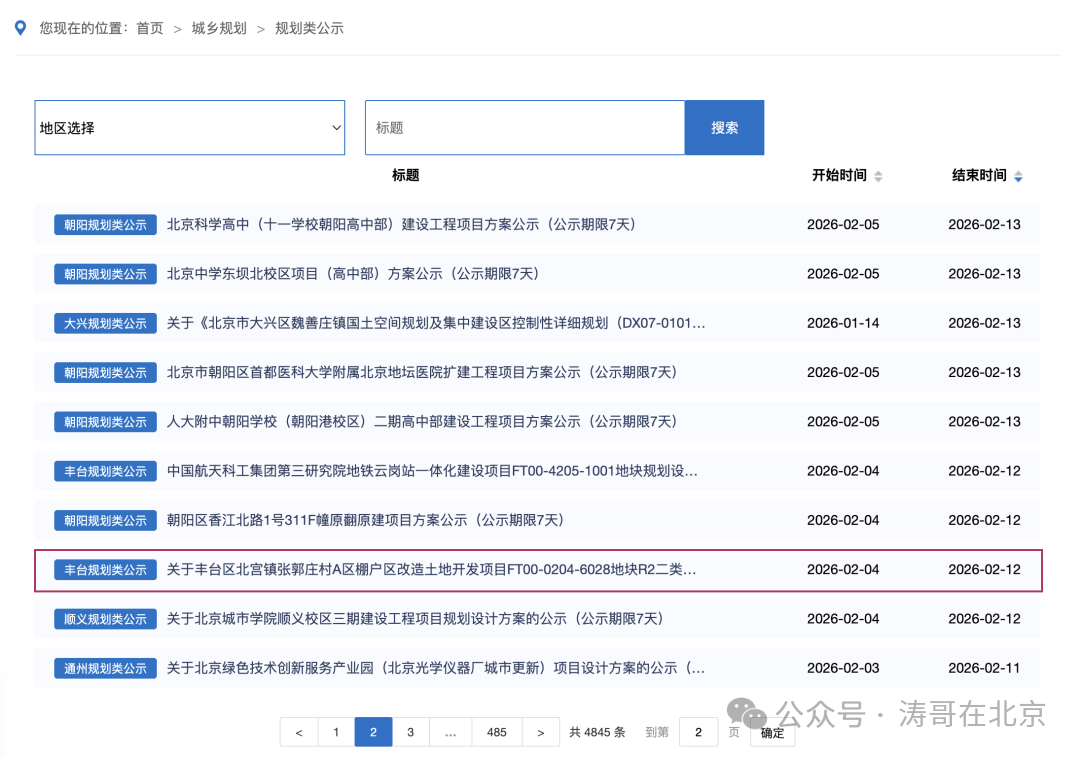Click 大兴规划类公示 tag on third row

tap(105, 323)
